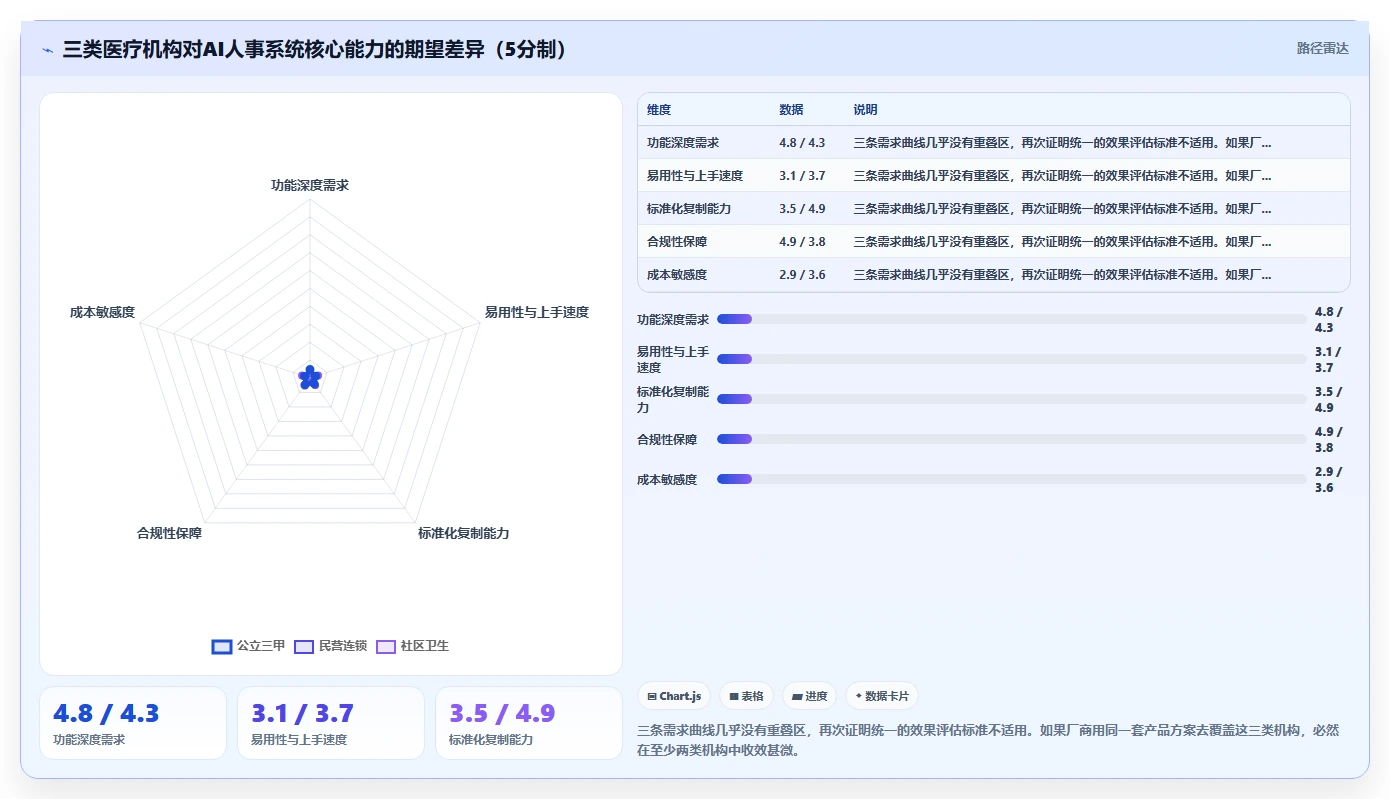Click the 标准化复制能力 progress bar
Screen dimensions: 1390x799
1011,399
